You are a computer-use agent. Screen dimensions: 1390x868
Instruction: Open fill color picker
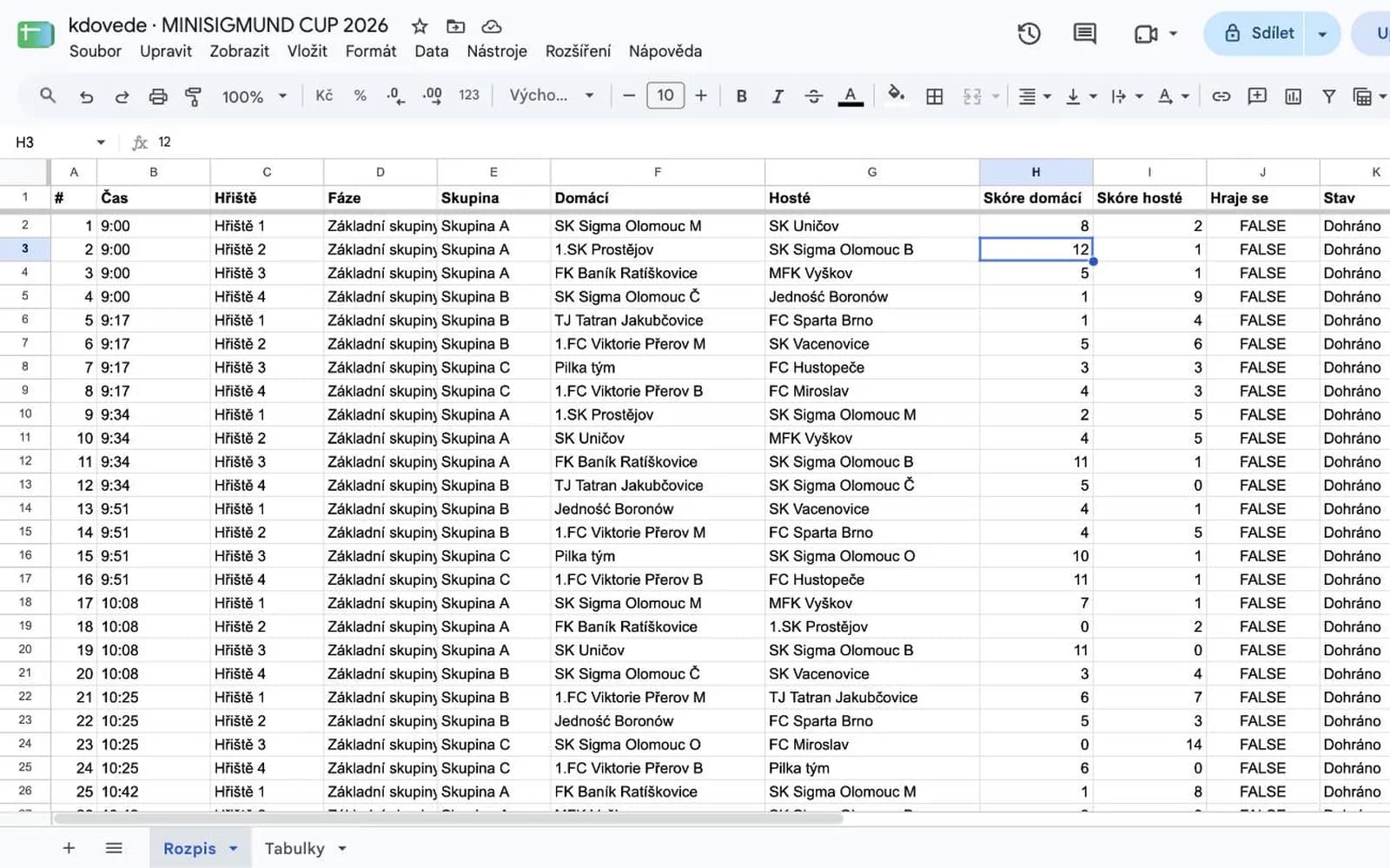tap(896, 94)
